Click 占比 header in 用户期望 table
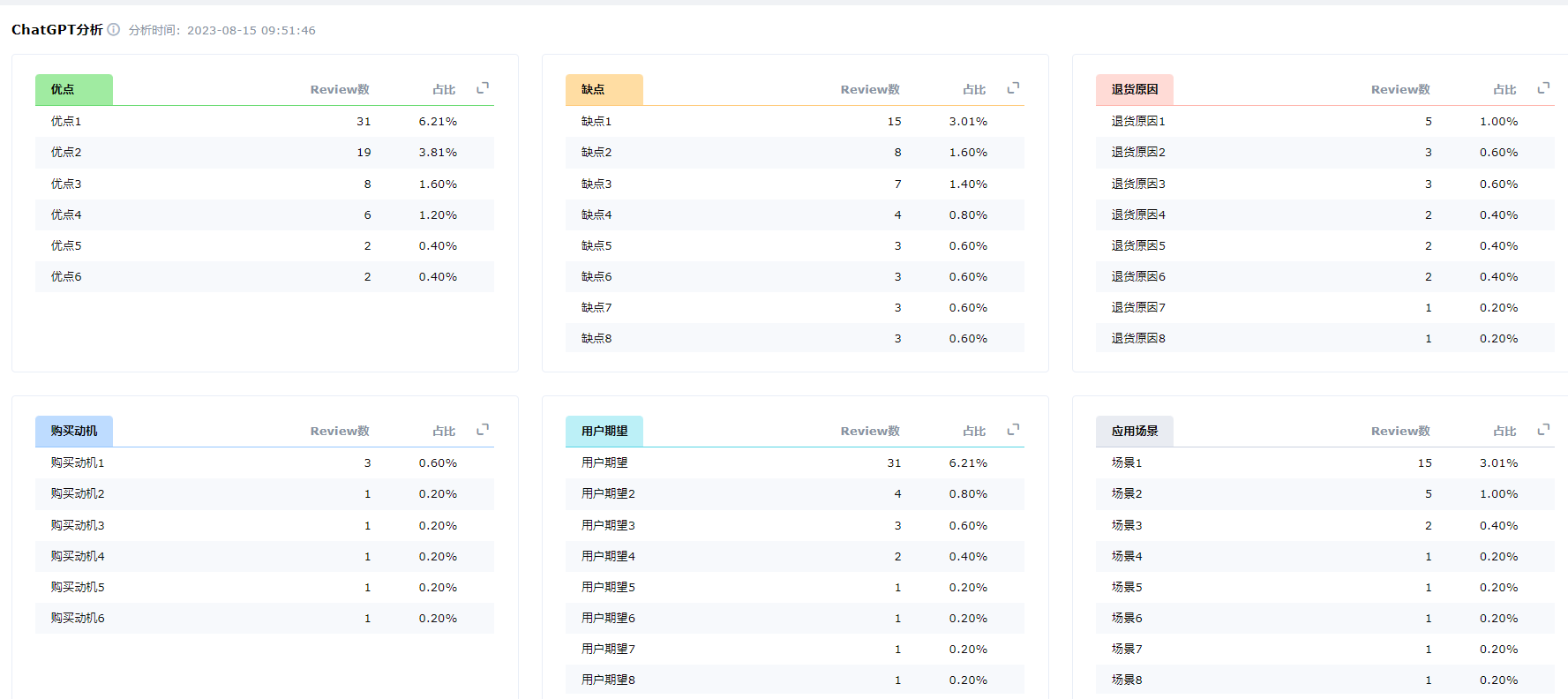 974,432
